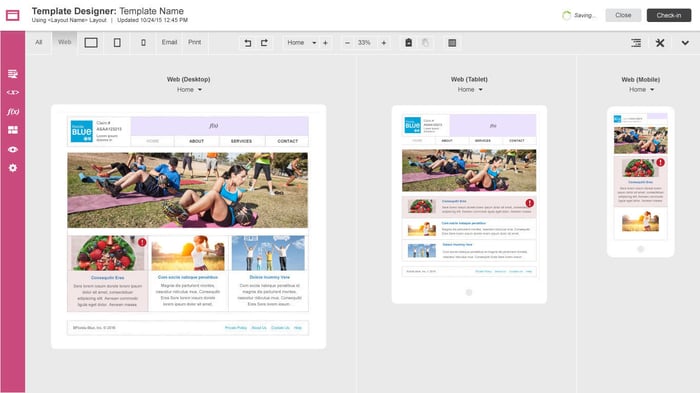700x393 pixels.
Task: Open the layout grid sidebar icon
Action: (x=12, y=130)
